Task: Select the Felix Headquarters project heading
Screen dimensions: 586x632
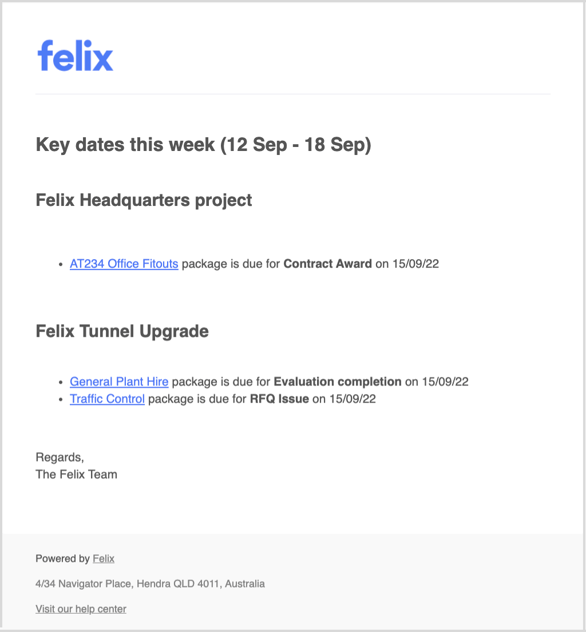Action: click(144, 200)
